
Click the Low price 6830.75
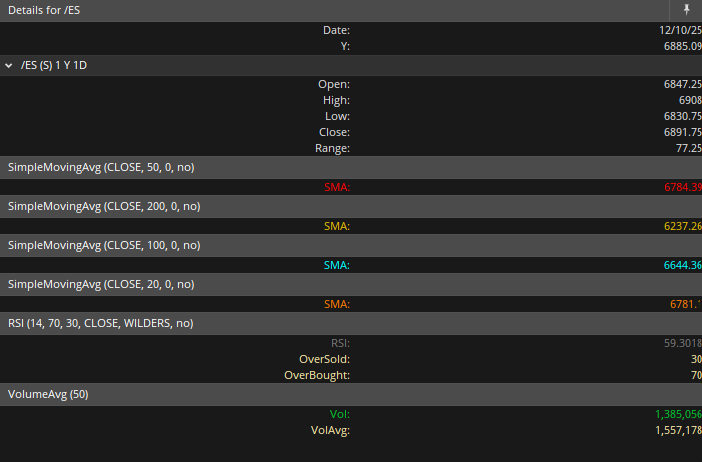tap(682, 117)
